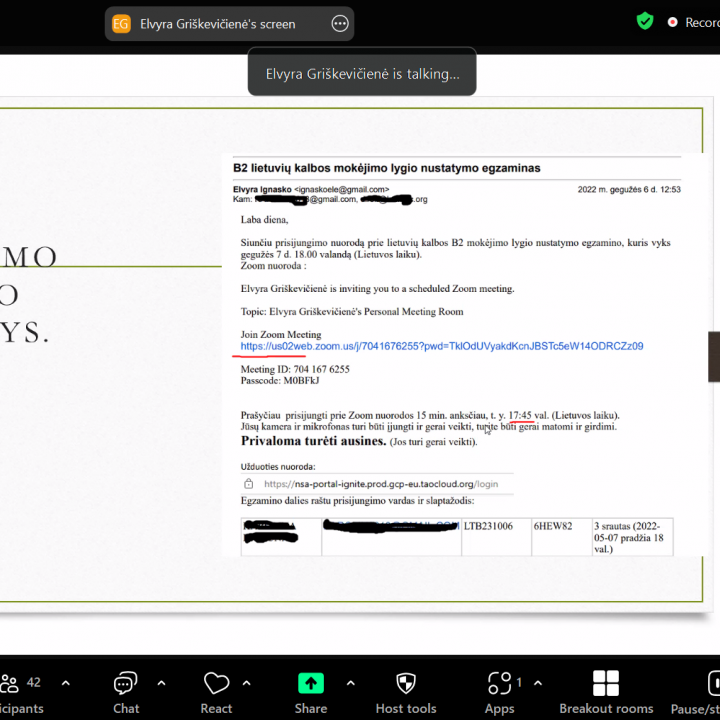Click the green Share screen button
This screenshot has width=720, height=720.
click(310, 684)
